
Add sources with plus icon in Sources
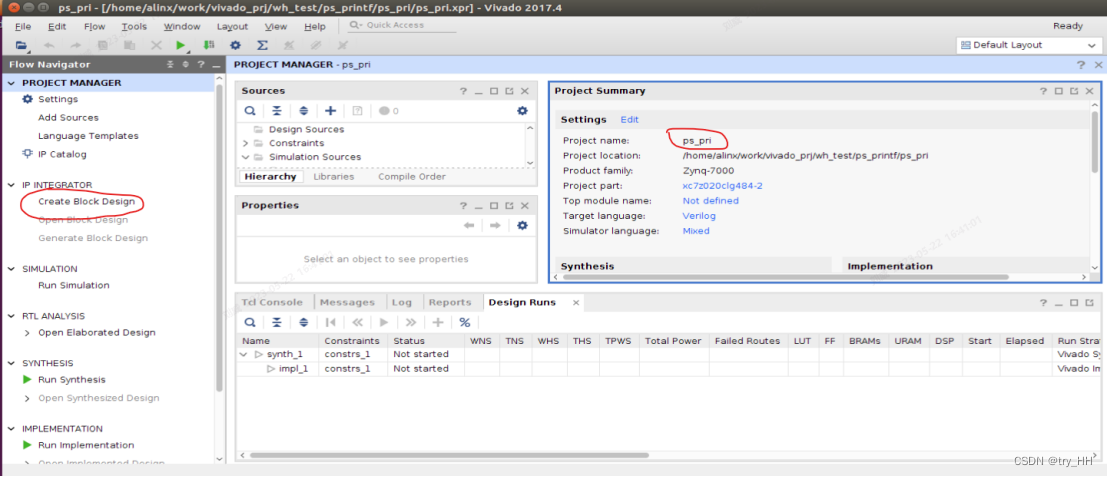point(330,111)
